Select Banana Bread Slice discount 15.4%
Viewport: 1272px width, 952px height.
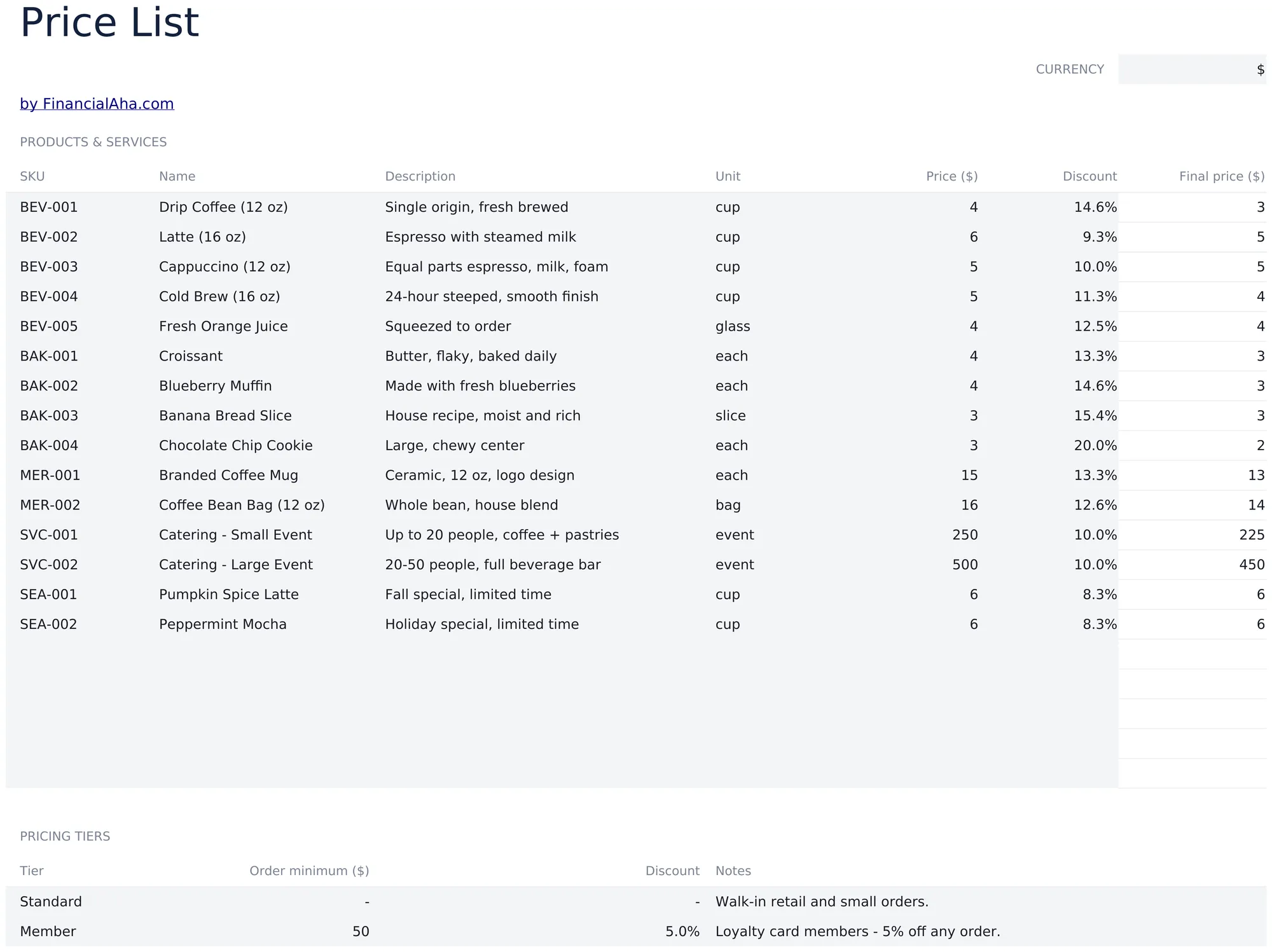(x=1095, y=416)
